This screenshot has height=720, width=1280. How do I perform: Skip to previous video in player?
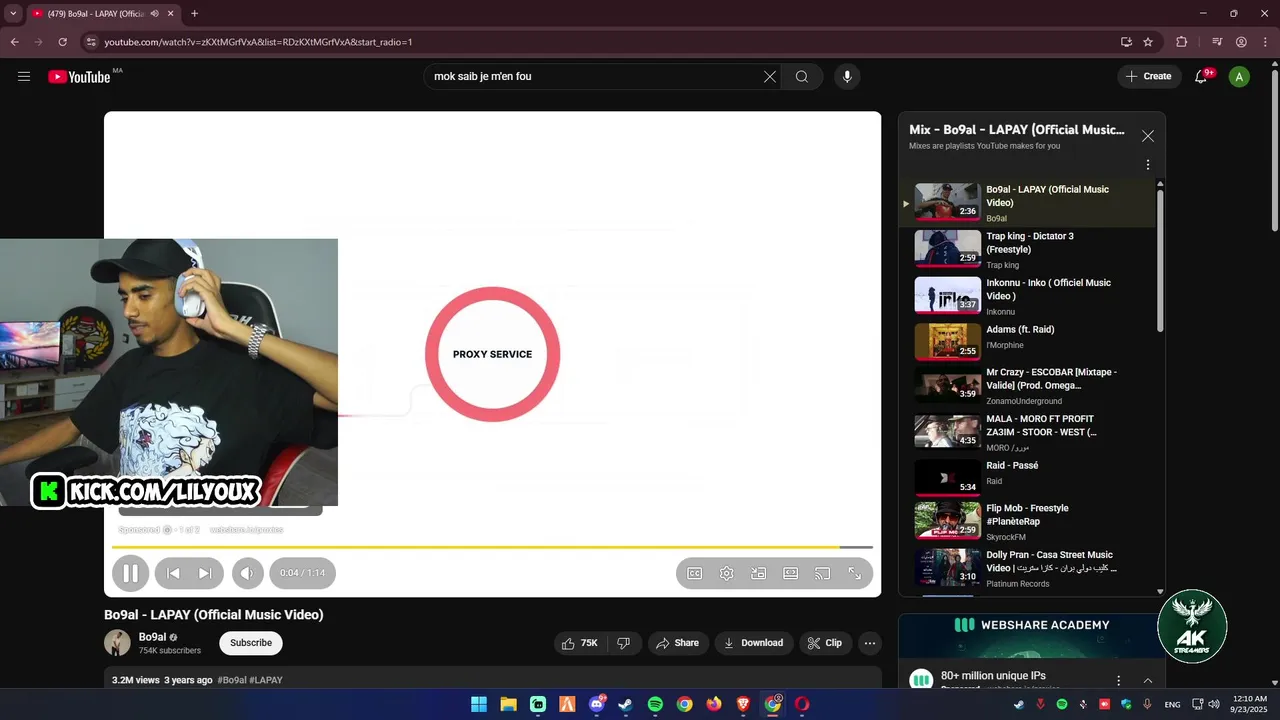(173, 573)
